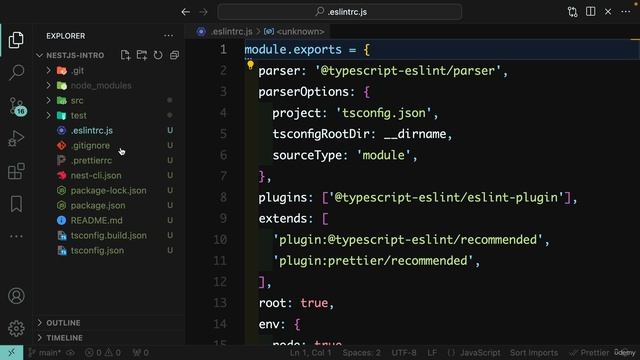Open tsconfig.build.json file

pos(109,236)
